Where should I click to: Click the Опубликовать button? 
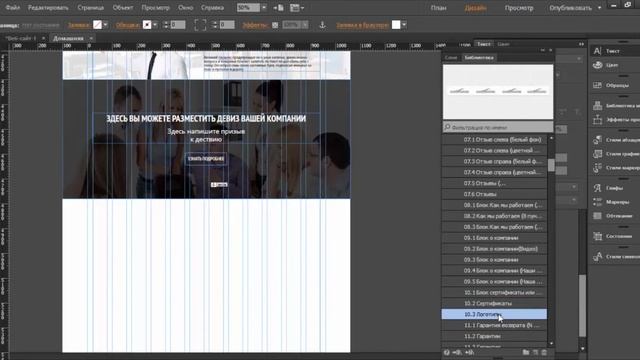[x=570, y=8]
